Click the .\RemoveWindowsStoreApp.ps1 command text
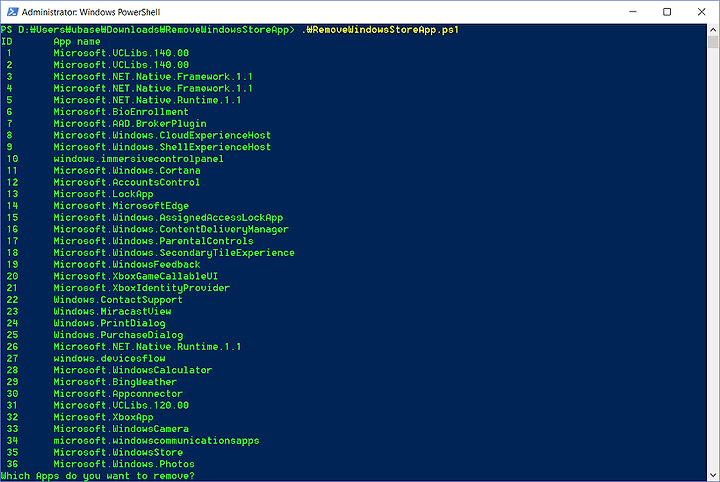Viewport: 720px width, 482px height. coord(380,30)
